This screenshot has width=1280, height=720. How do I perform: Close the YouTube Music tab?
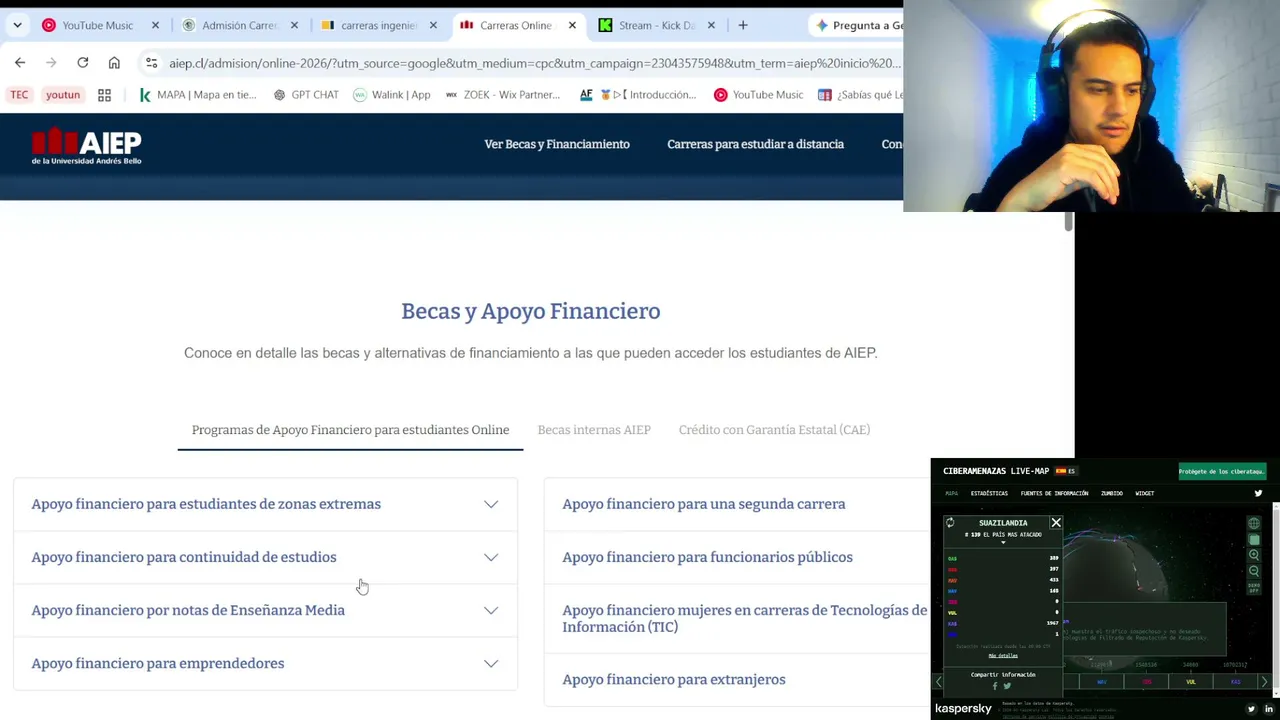pos(155,25)
